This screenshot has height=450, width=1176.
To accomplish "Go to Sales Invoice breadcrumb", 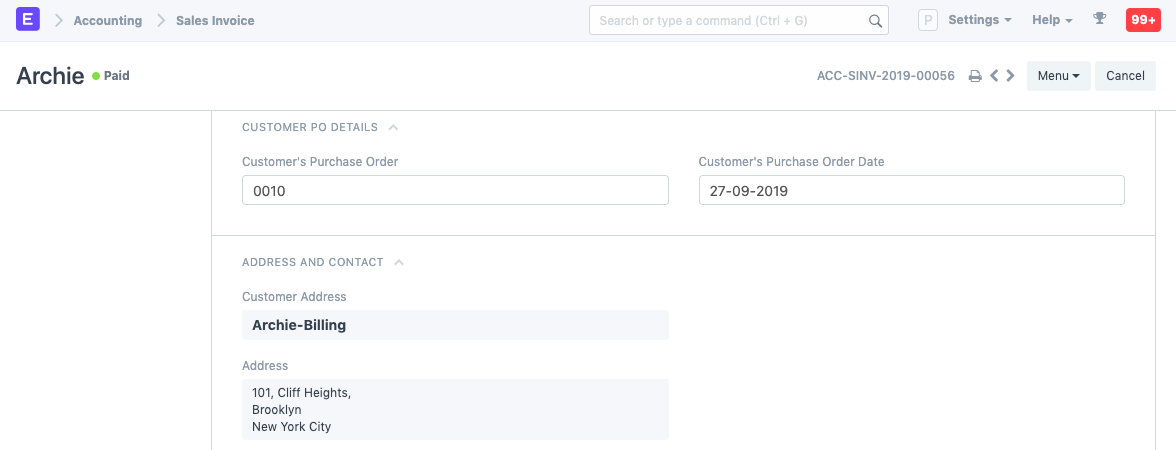I will coord(215,20).
